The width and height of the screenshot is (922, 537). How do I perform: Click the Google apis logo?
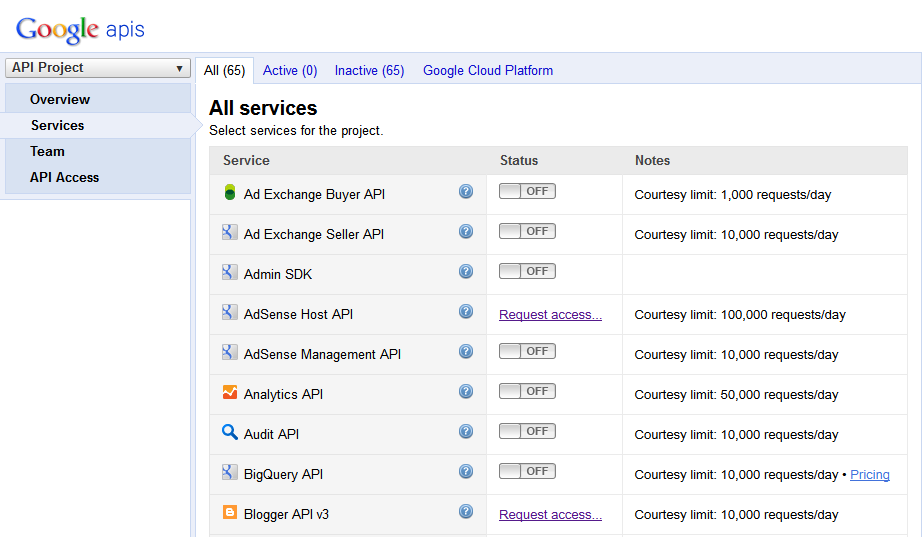point(80,29)
